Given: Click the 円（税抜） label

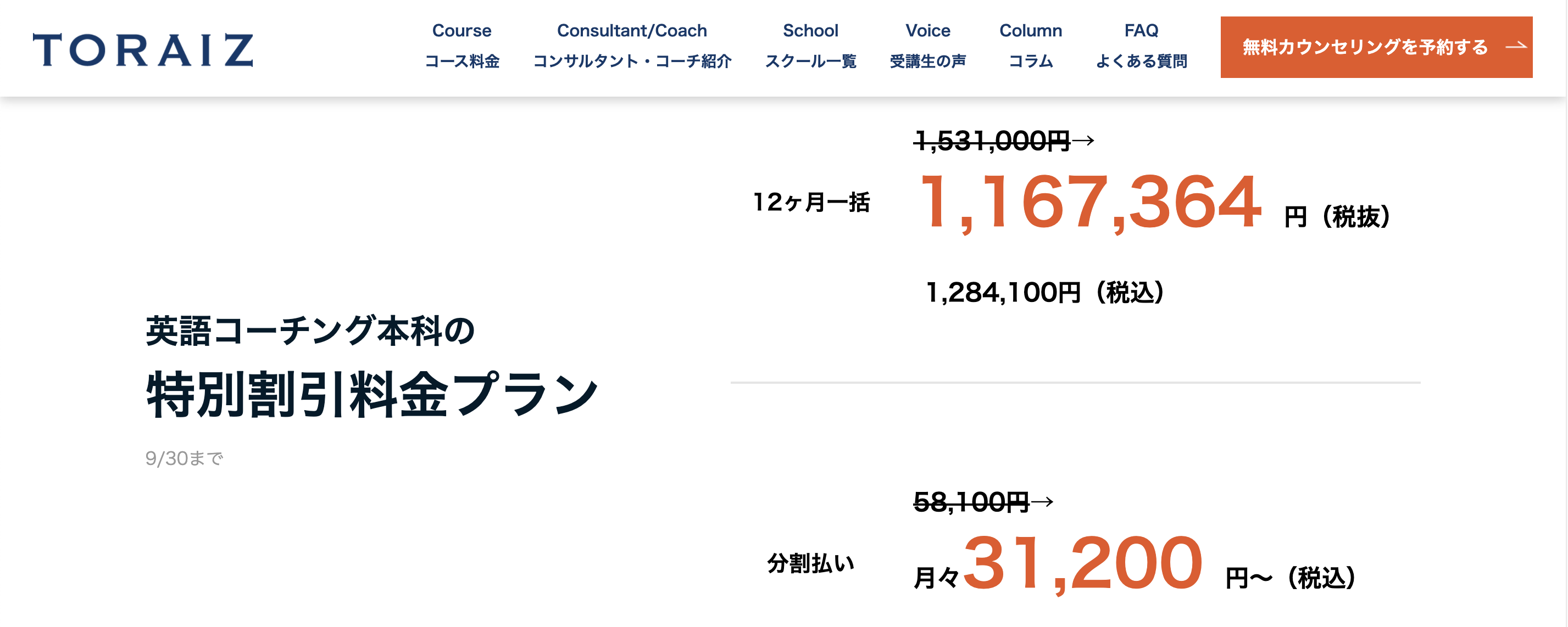Looking at the screenshot, I should pyautogui.click(x=1337, y=216).
